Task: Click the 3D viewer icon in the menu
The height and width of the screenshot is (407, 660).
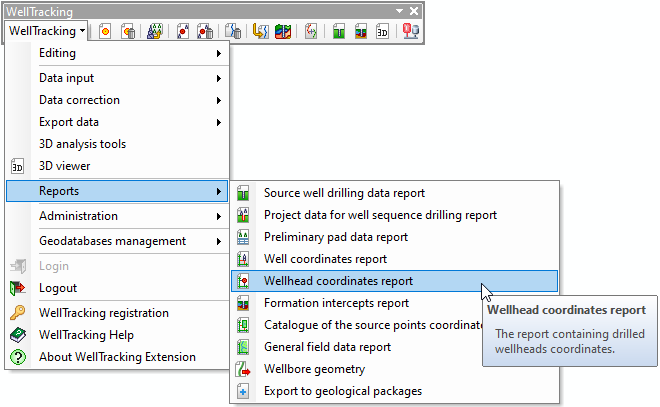Action: [17, 166]
